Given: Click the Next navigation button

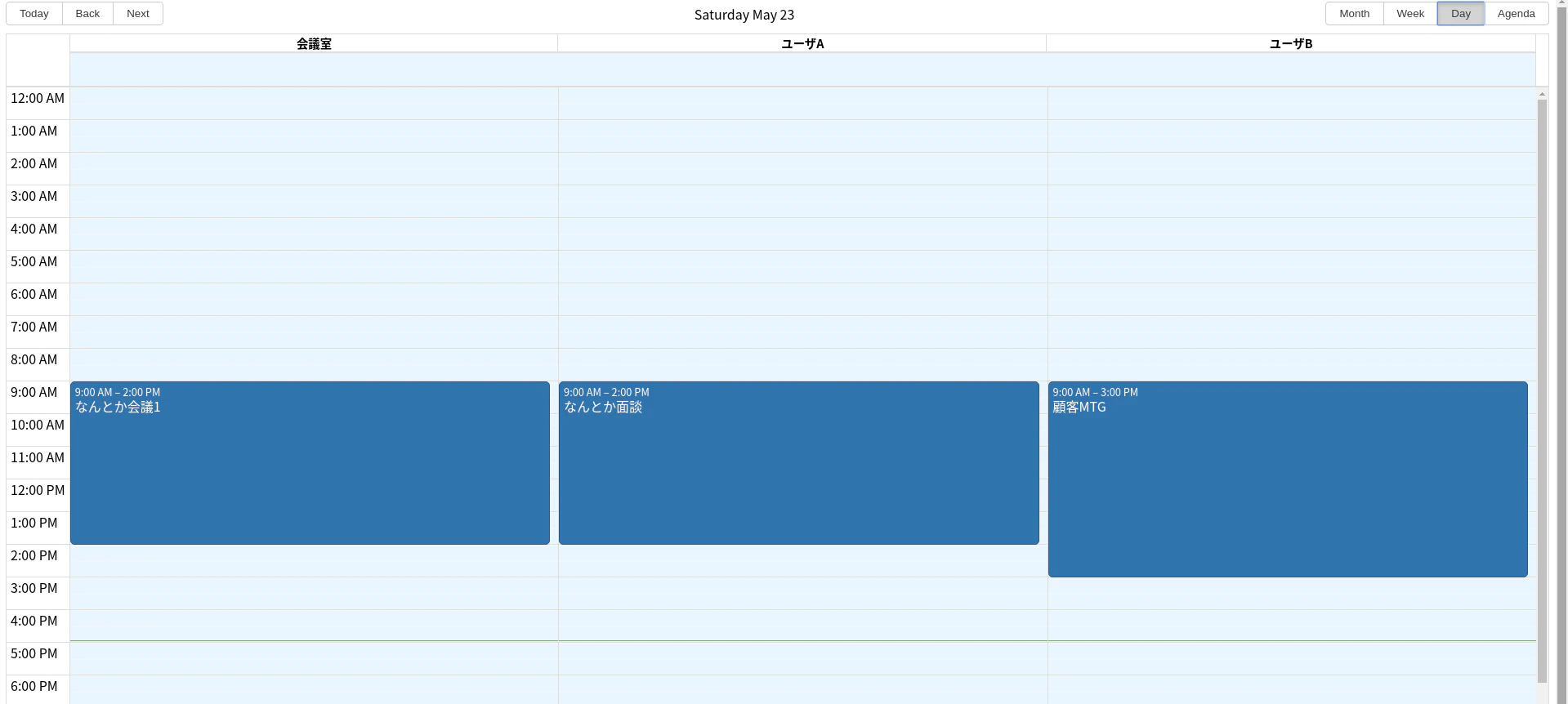Looking at the screenshot, I should (138, 14).
